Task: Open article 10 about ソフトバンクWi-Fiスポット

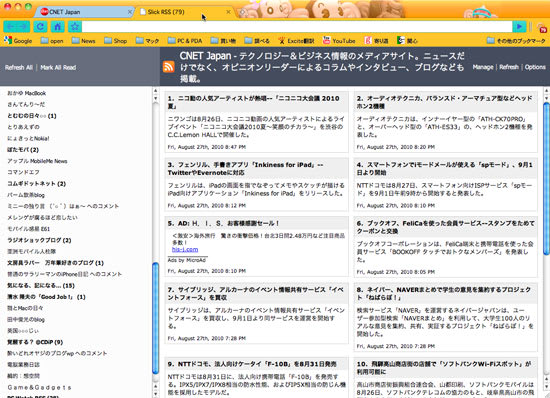Action: point(444,367)
